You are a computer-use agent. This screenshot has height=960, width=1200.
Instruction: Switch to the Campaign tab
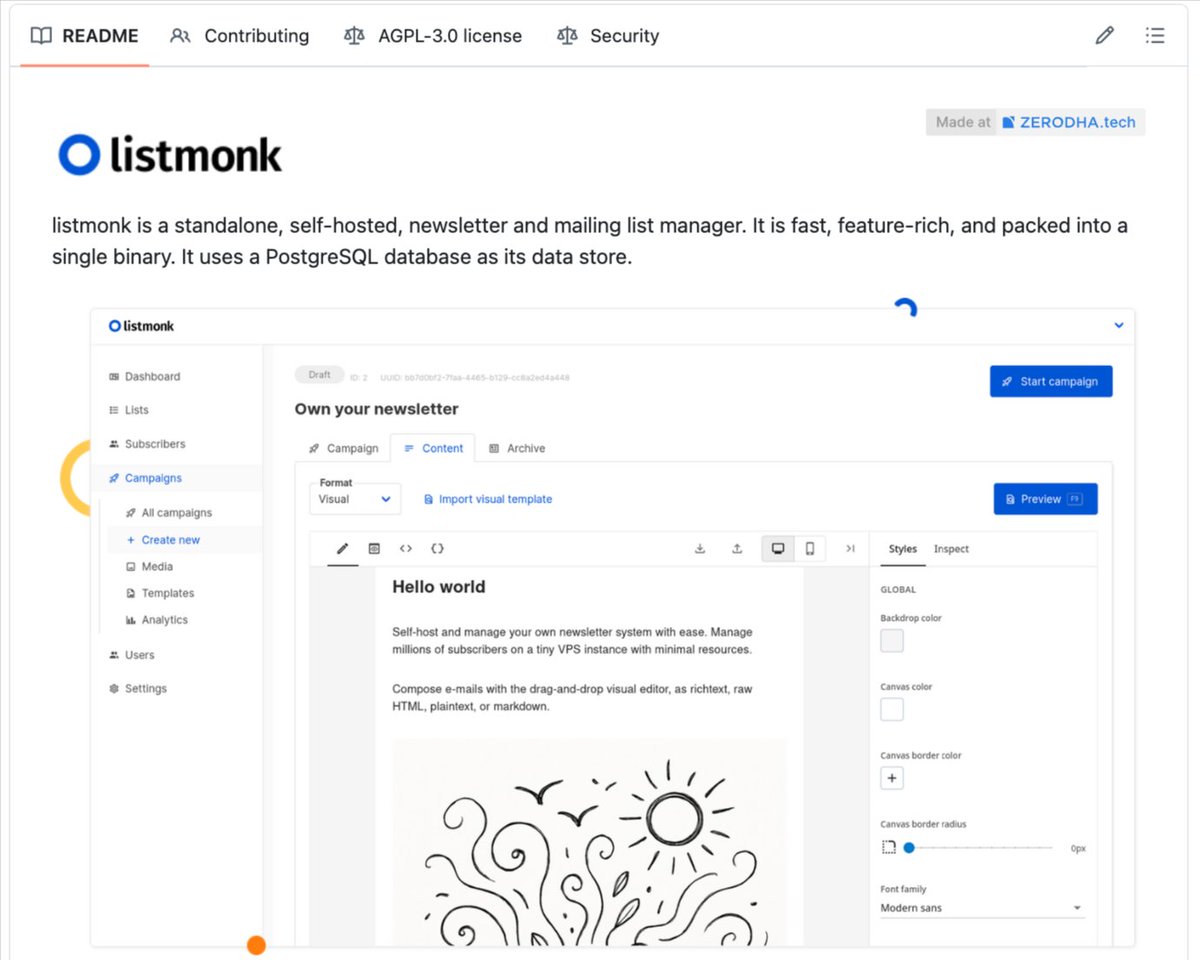click(x=343, y=448)
